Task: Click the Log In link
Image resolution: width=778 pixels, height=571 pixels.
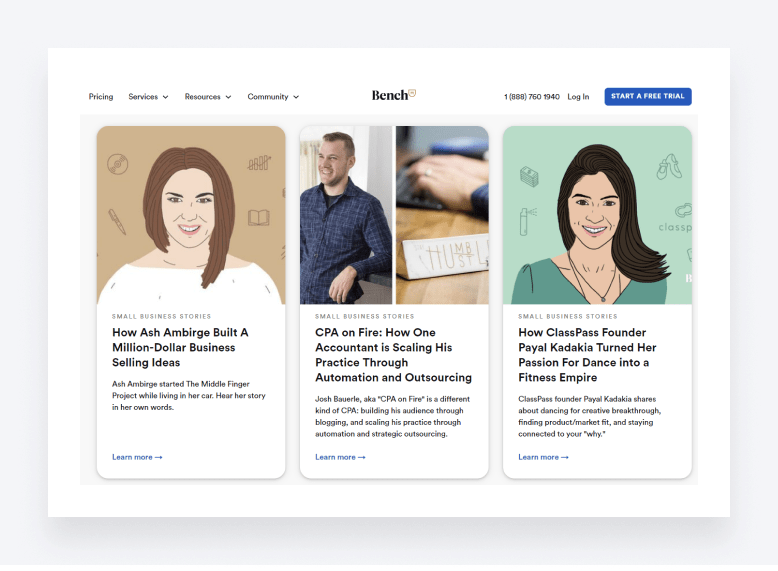Action: tap(578, 97)
